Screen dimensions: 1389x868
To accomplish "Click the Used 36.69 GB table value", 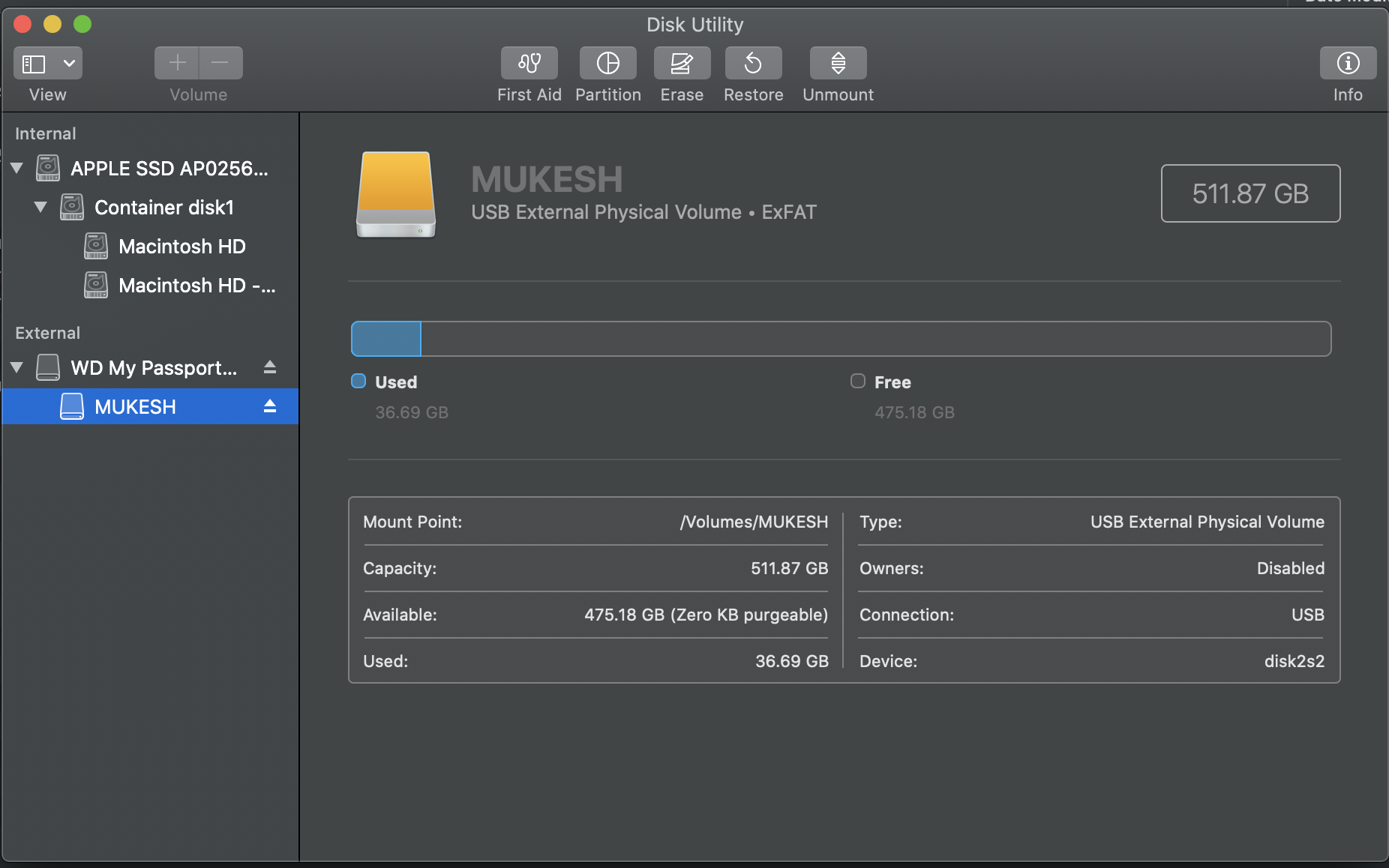I will pyautogui.click(x=792, y=661).
